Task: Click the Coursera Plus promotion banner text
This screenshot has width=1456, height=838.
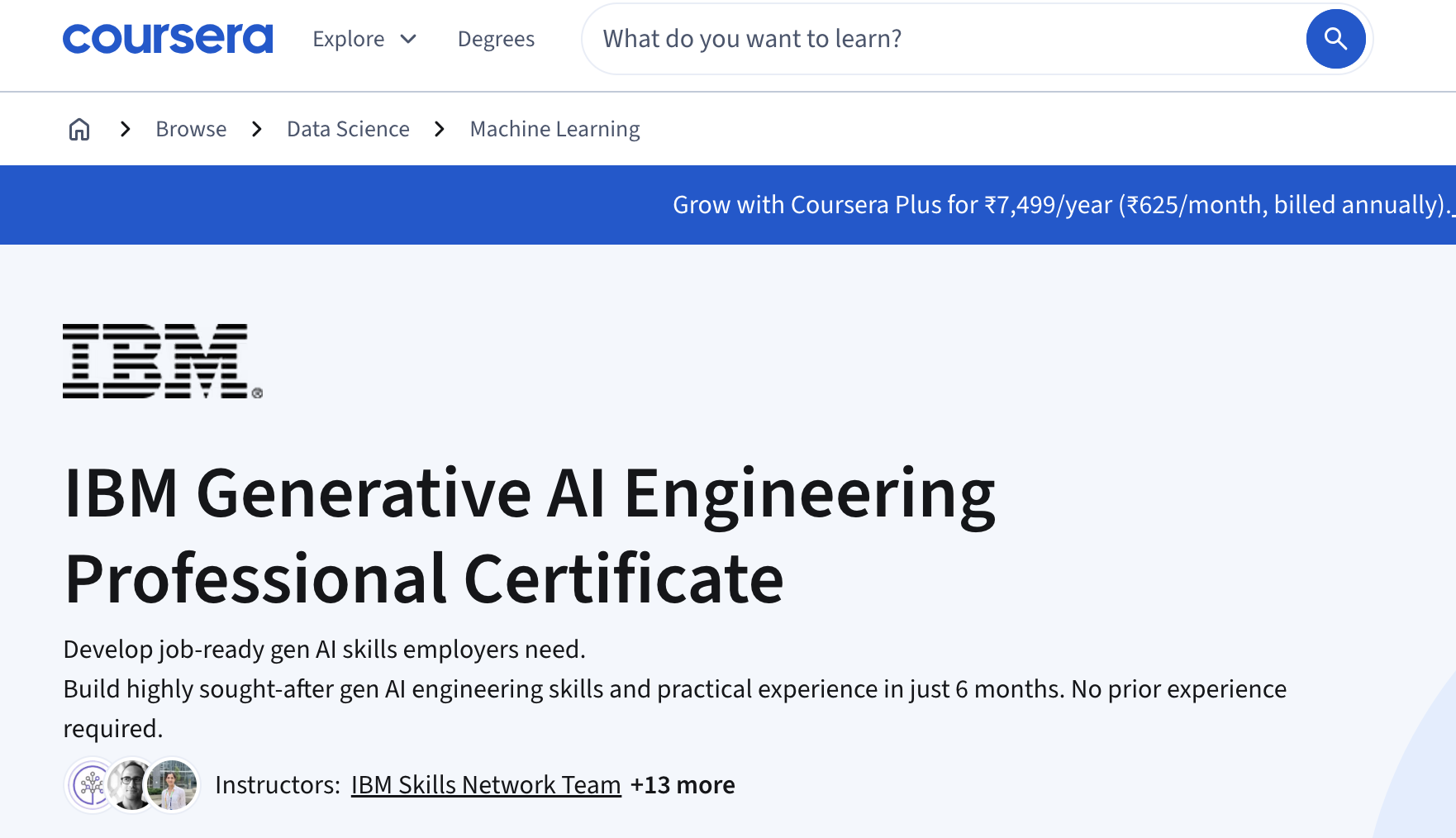Action: tap(1063, 205)
